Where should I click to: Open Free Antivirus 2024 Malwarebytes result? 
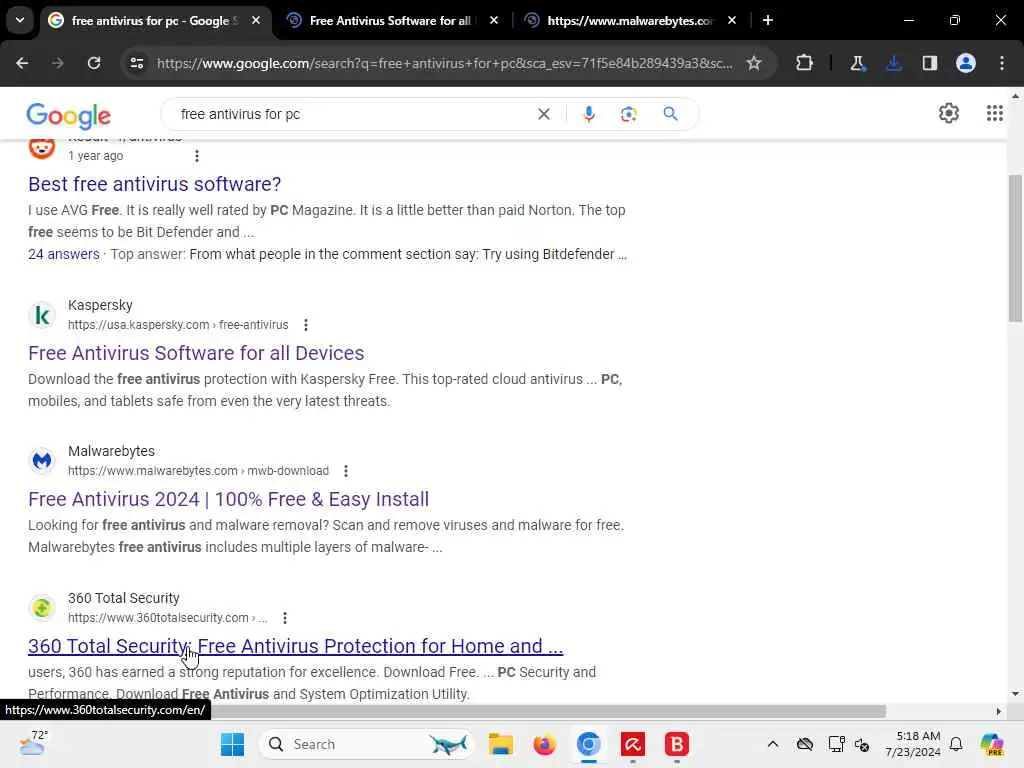pos(229,500)
